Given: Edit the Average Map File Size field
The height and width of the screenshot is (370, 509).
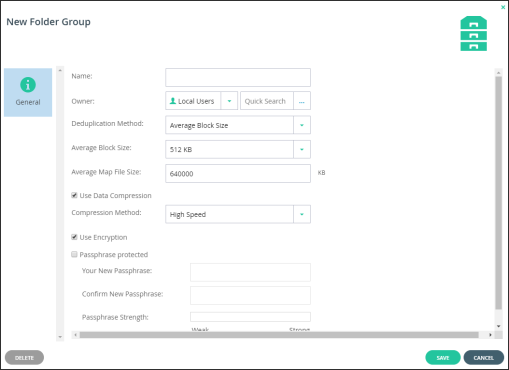Looking at the screenshot, I should click(238, 173).
